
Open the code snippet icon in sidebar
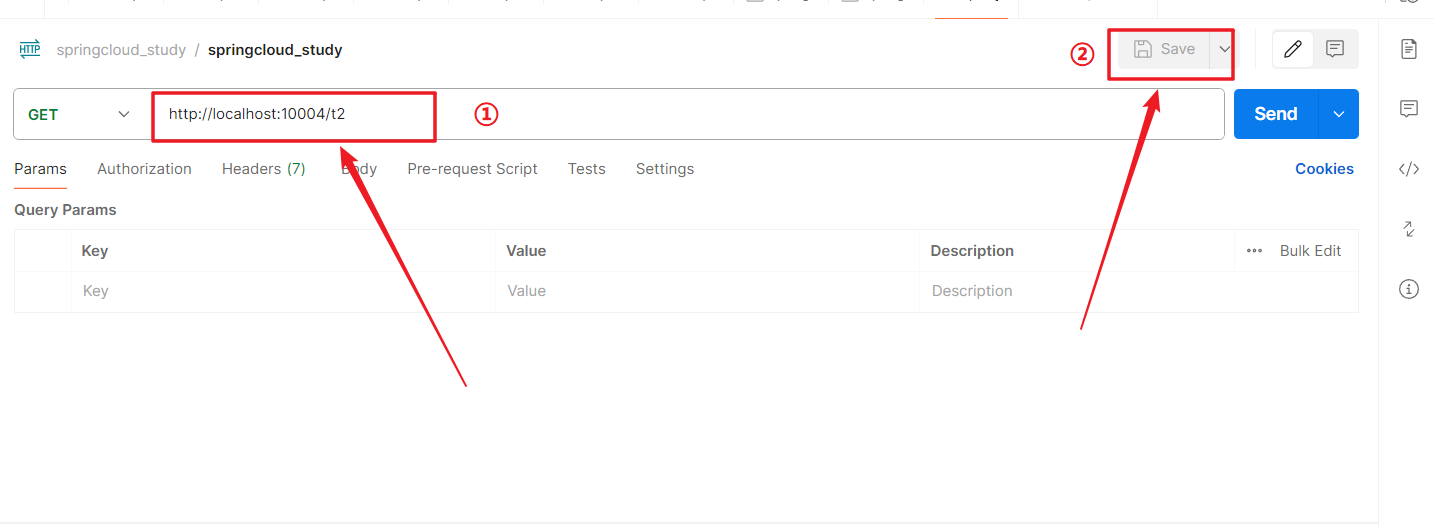click(1409, 169)
